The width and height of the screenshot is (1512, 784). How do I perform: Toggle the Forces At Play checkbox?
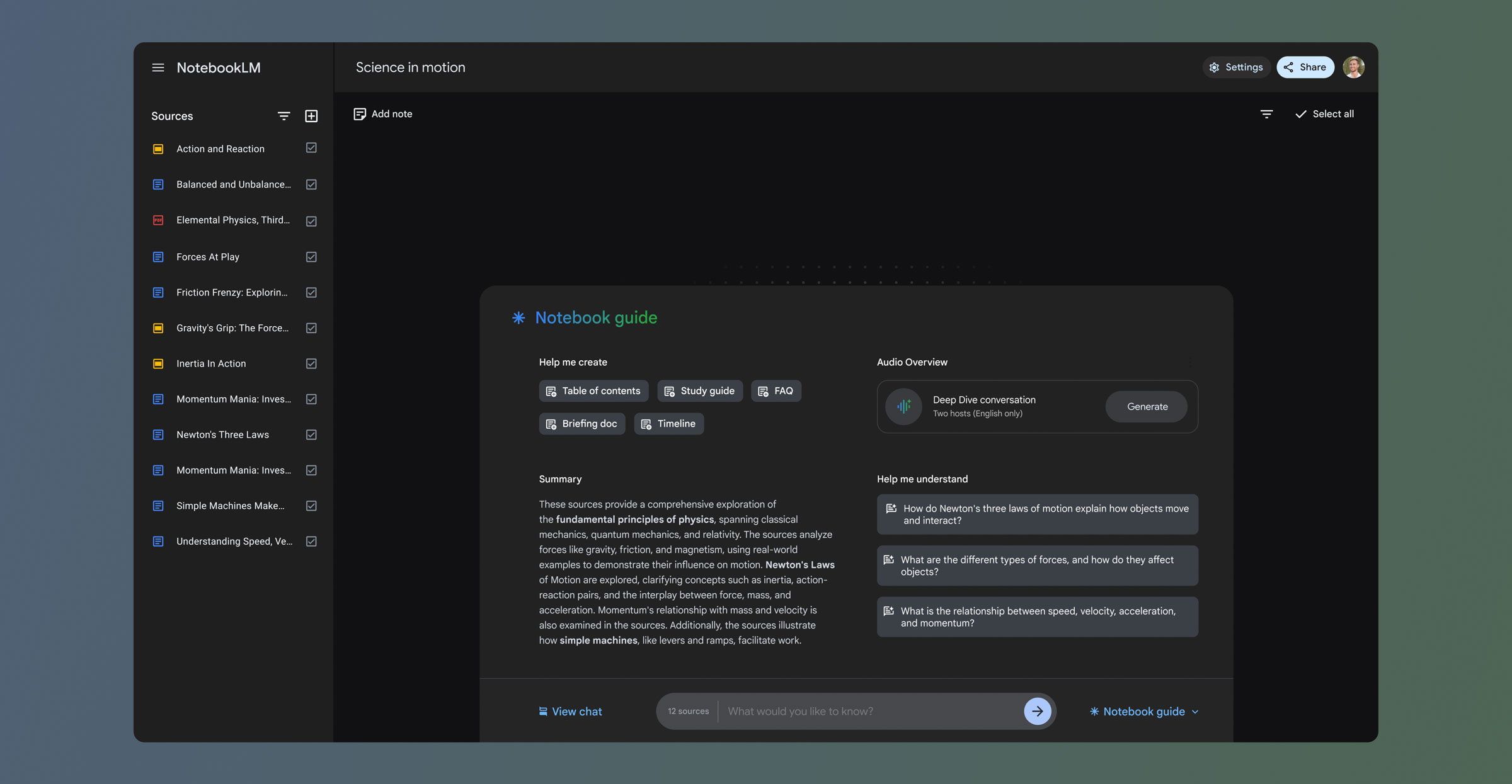[x=311, y=257]
